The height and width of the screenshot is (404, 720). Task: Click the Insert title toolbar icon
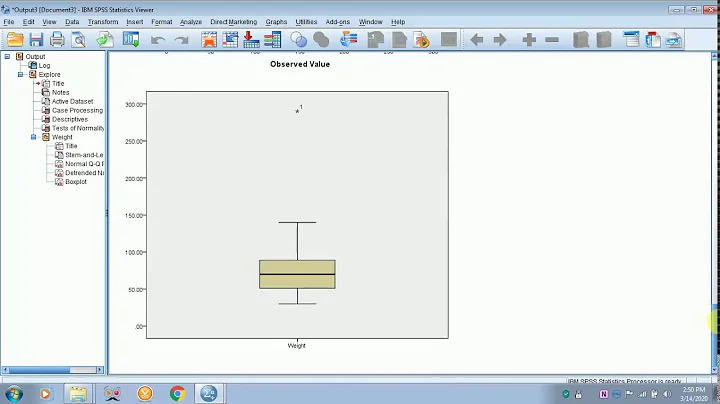point(652,40)
